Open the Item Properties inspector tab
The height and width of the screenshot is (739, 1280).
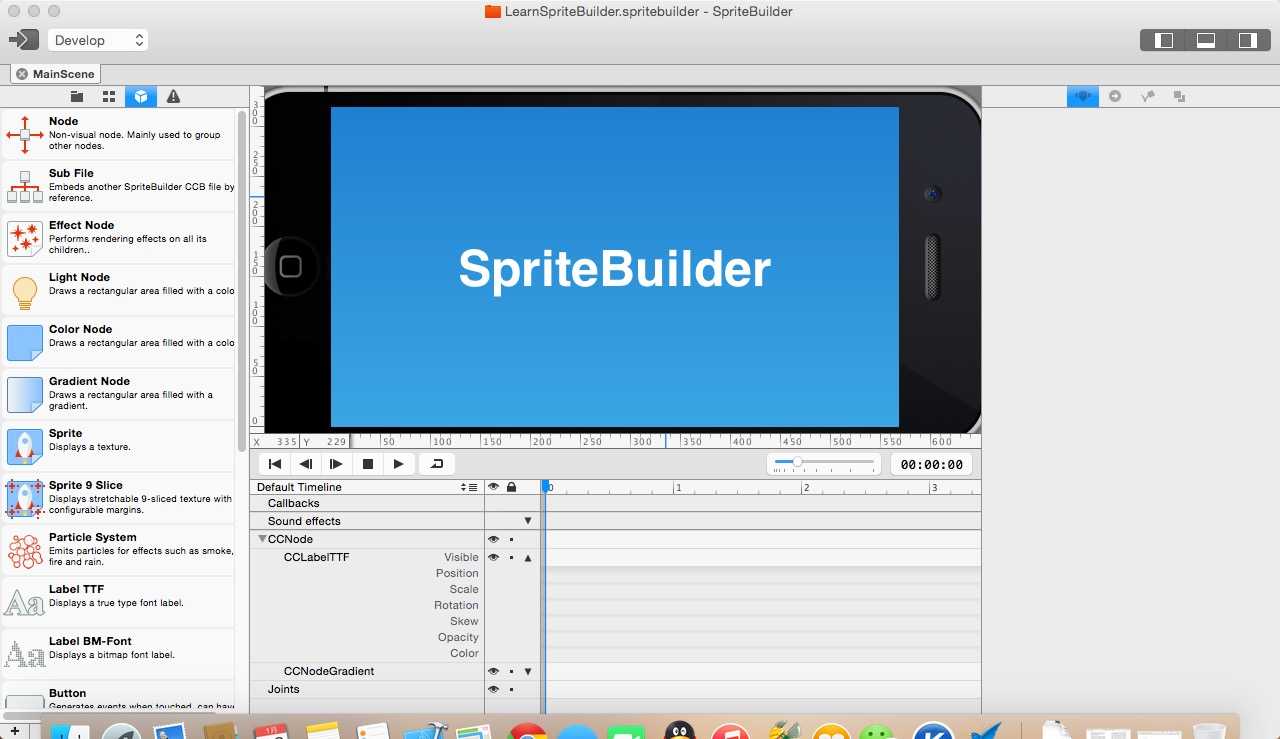tap(1082, 96)
